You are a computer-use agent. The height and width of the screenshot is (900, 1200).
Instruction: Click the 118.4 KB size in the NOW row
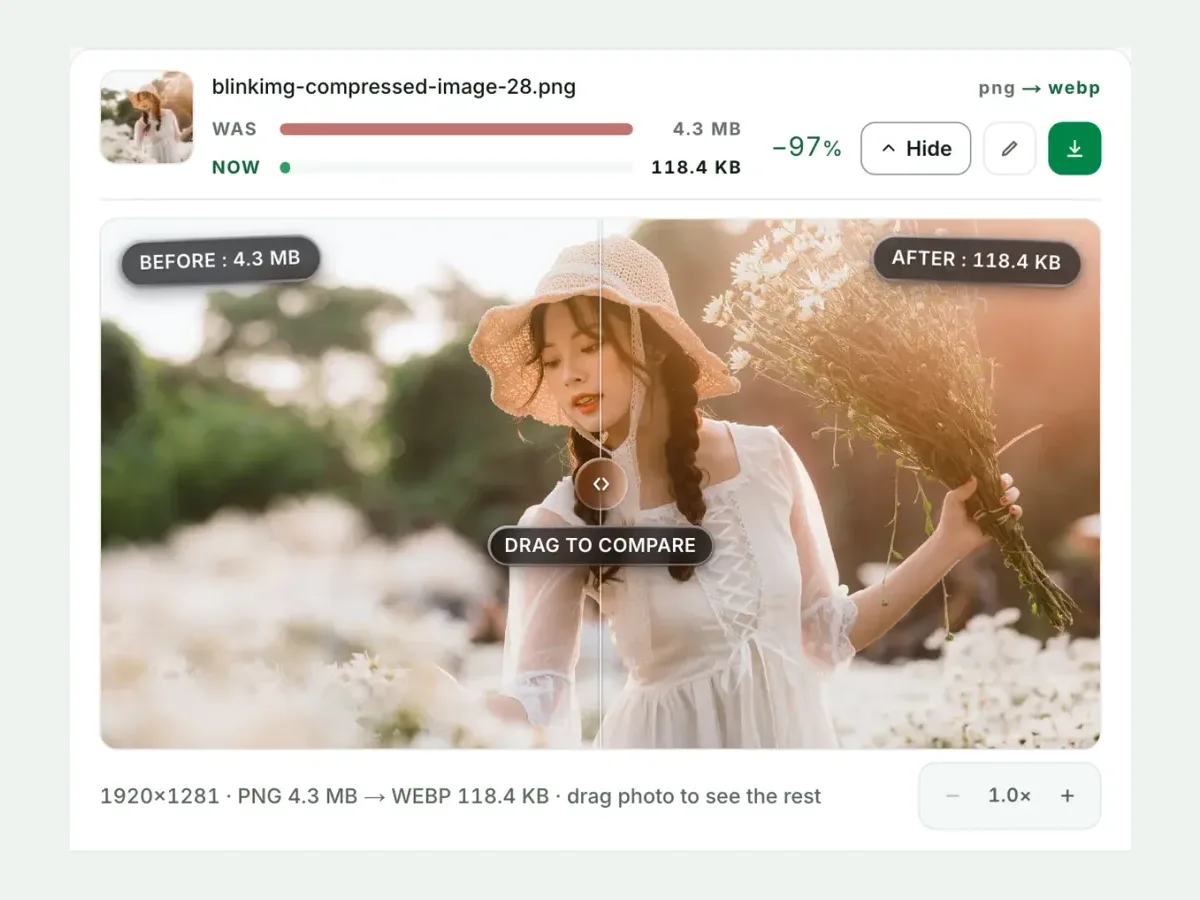[696, 168]
